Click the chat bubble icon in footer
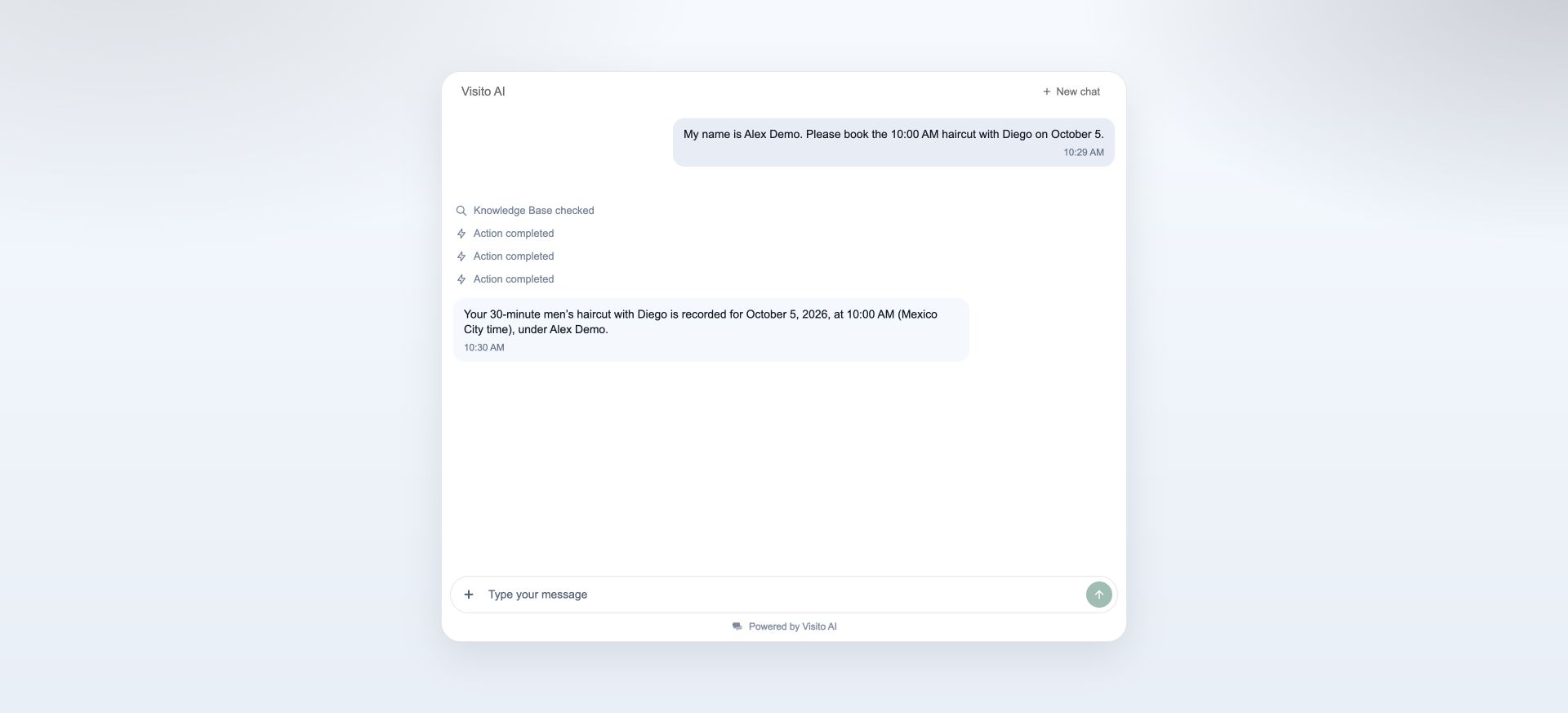1568x713 pixels. coord(737,626)
